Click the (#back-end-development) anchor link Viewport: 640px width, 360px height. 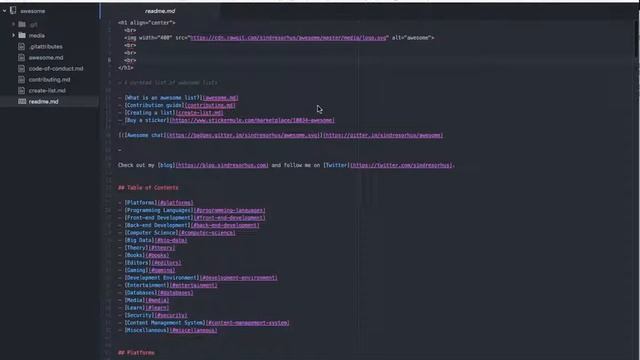224,225
